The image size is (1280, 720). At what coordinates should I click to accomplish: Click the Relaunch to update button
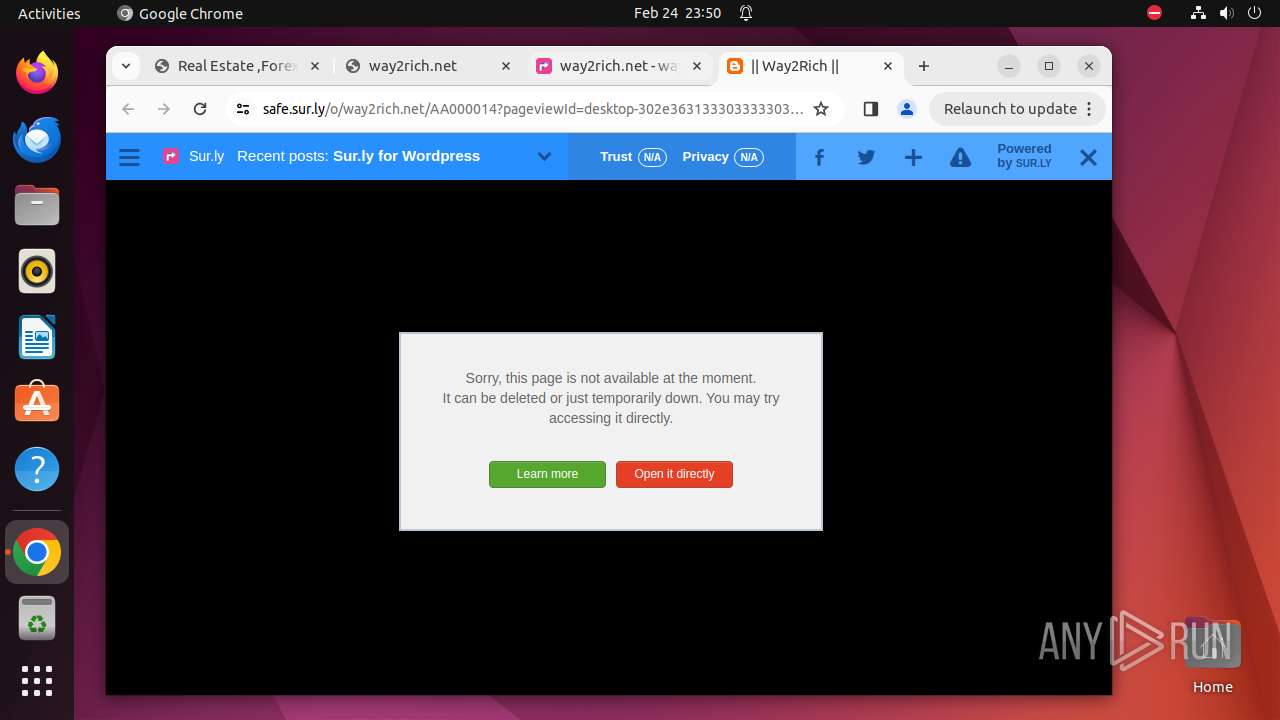[x=1010, y=109]
